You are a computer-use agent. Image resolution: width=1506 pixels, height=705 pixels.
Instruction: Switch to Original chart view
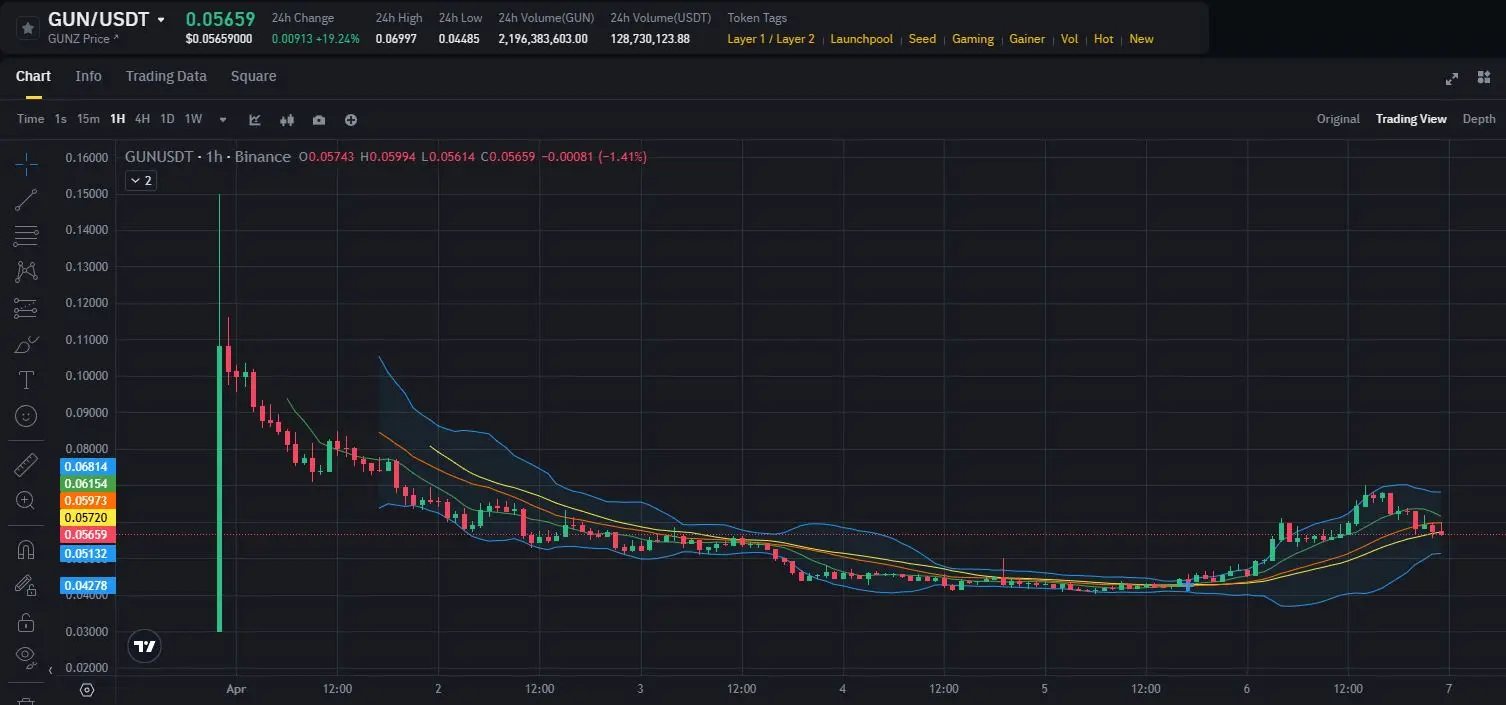pos(1338,119)
